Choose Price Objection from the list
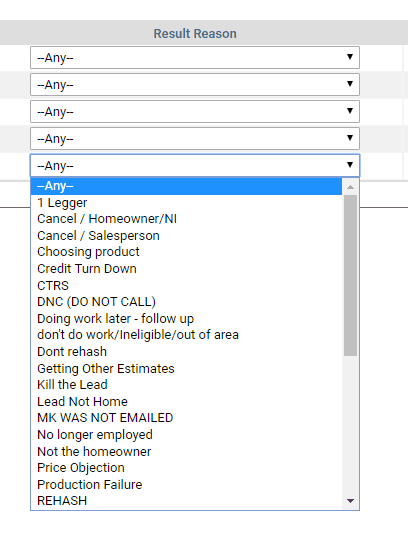 click(186, 468)
